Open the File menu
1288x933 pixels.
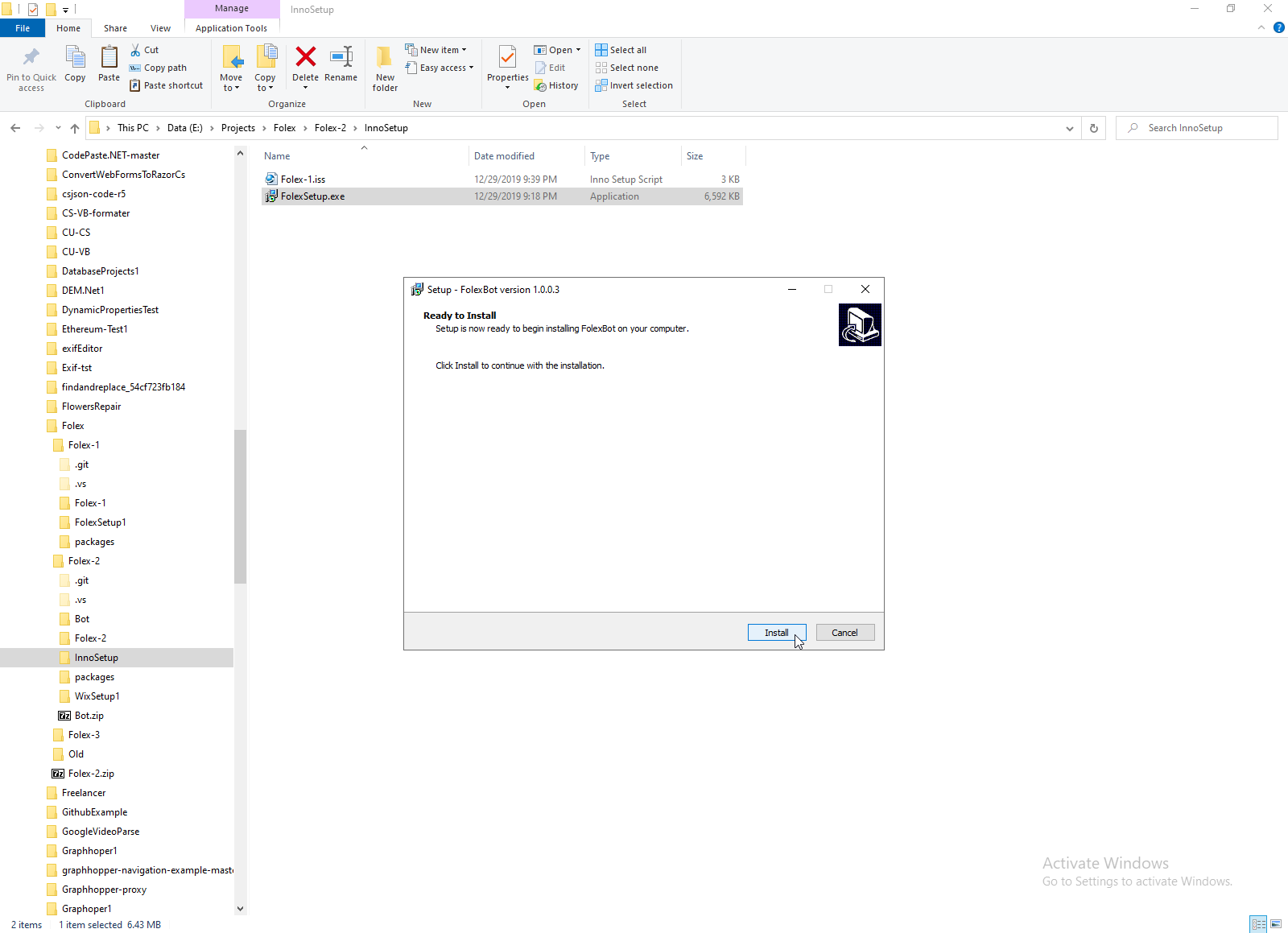(23, 28)
